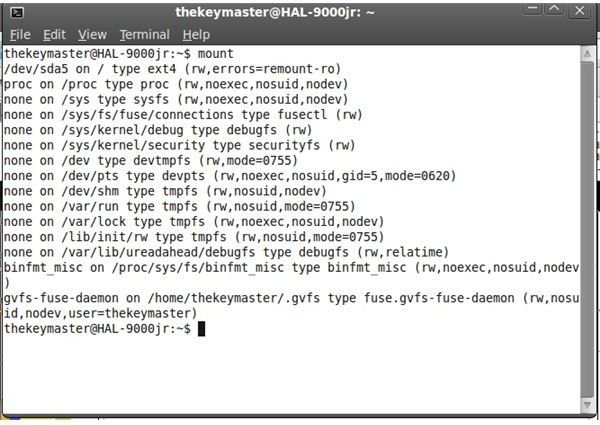Click the /sys/kernel/debug mount line

(158, 130)
